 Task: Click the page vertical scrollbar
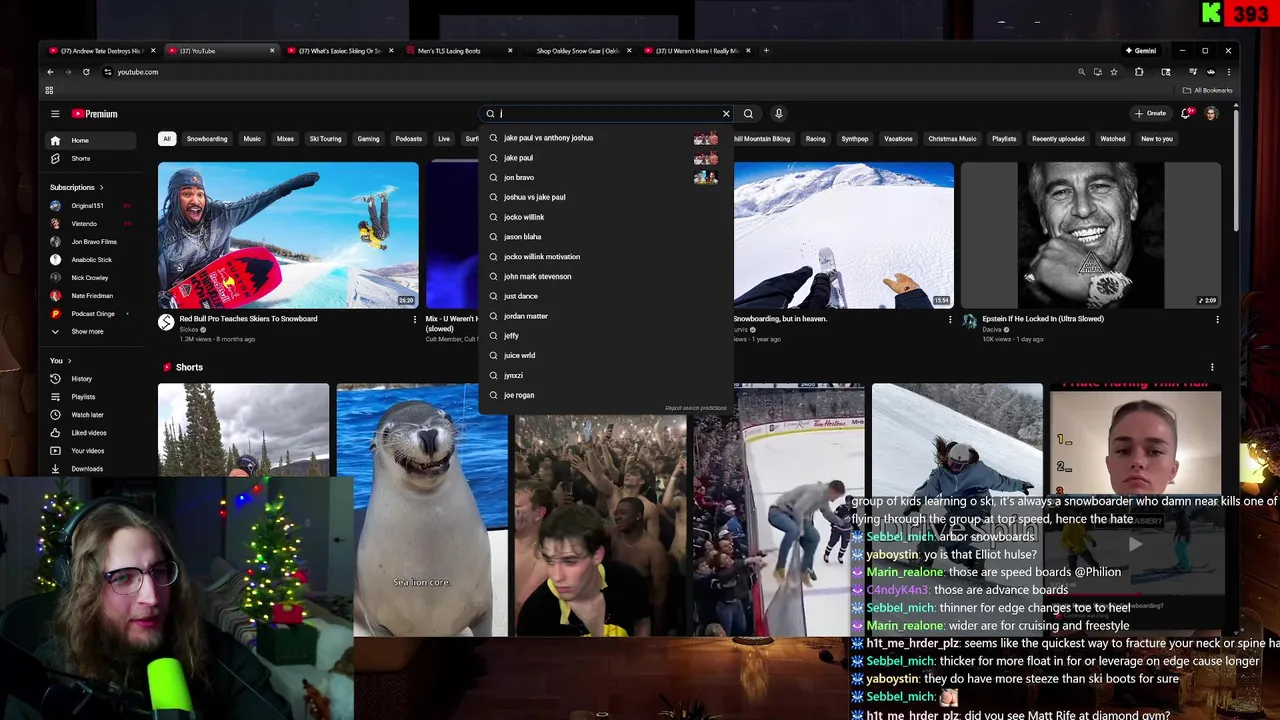1236,170
